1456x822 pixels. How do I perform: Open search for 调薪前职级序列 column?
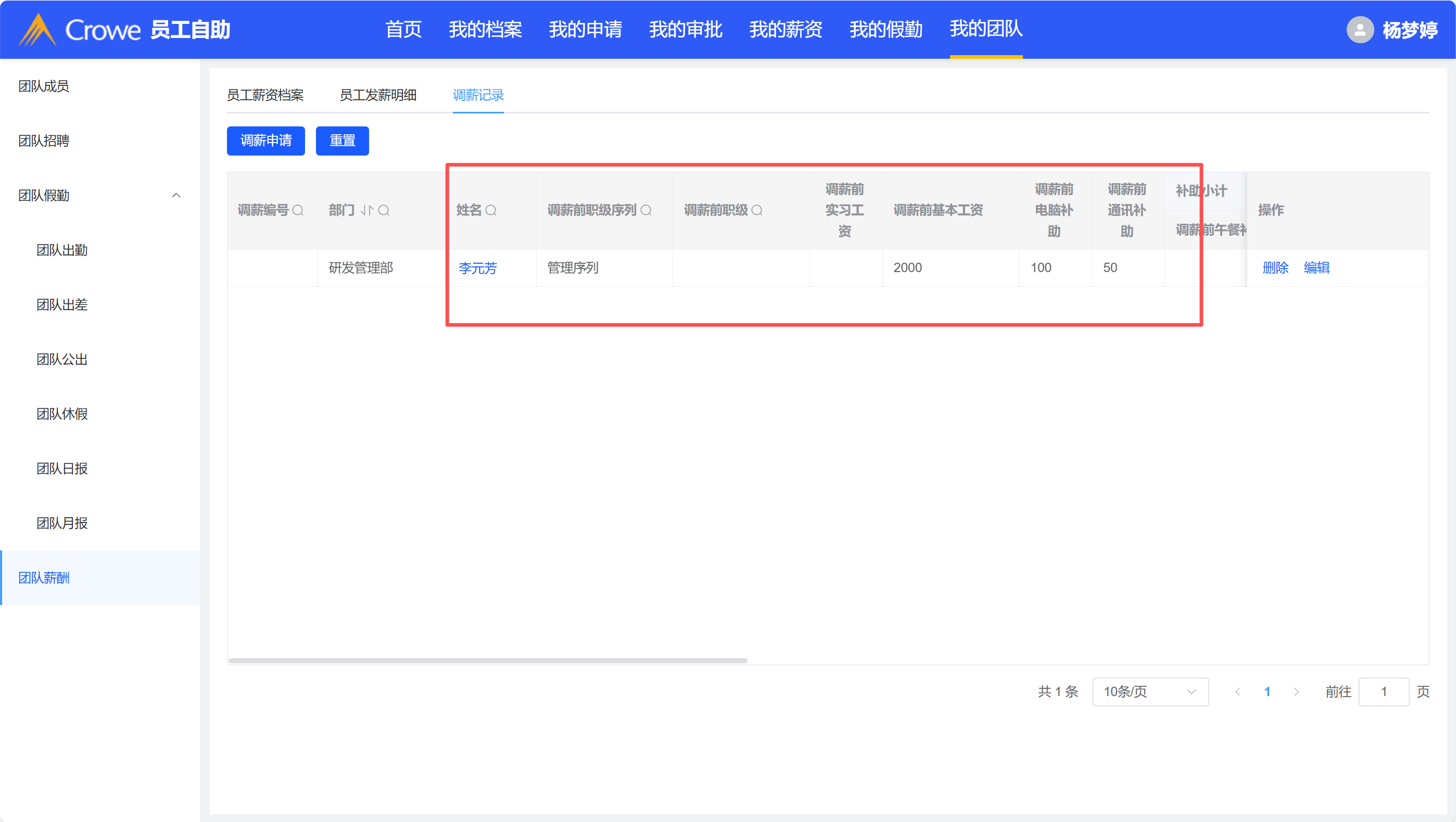coord(646,210)
